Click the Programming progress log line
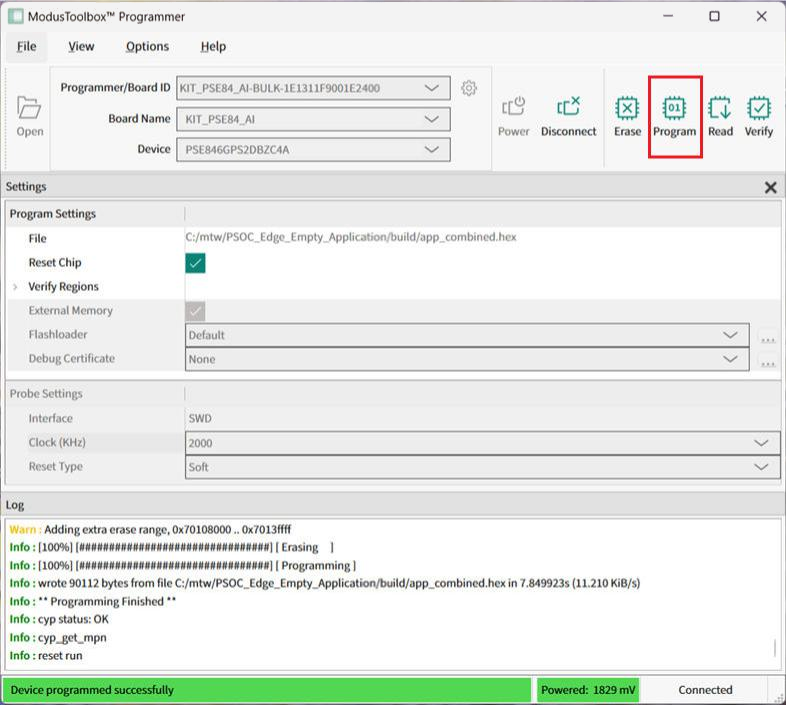 (182, 566)
